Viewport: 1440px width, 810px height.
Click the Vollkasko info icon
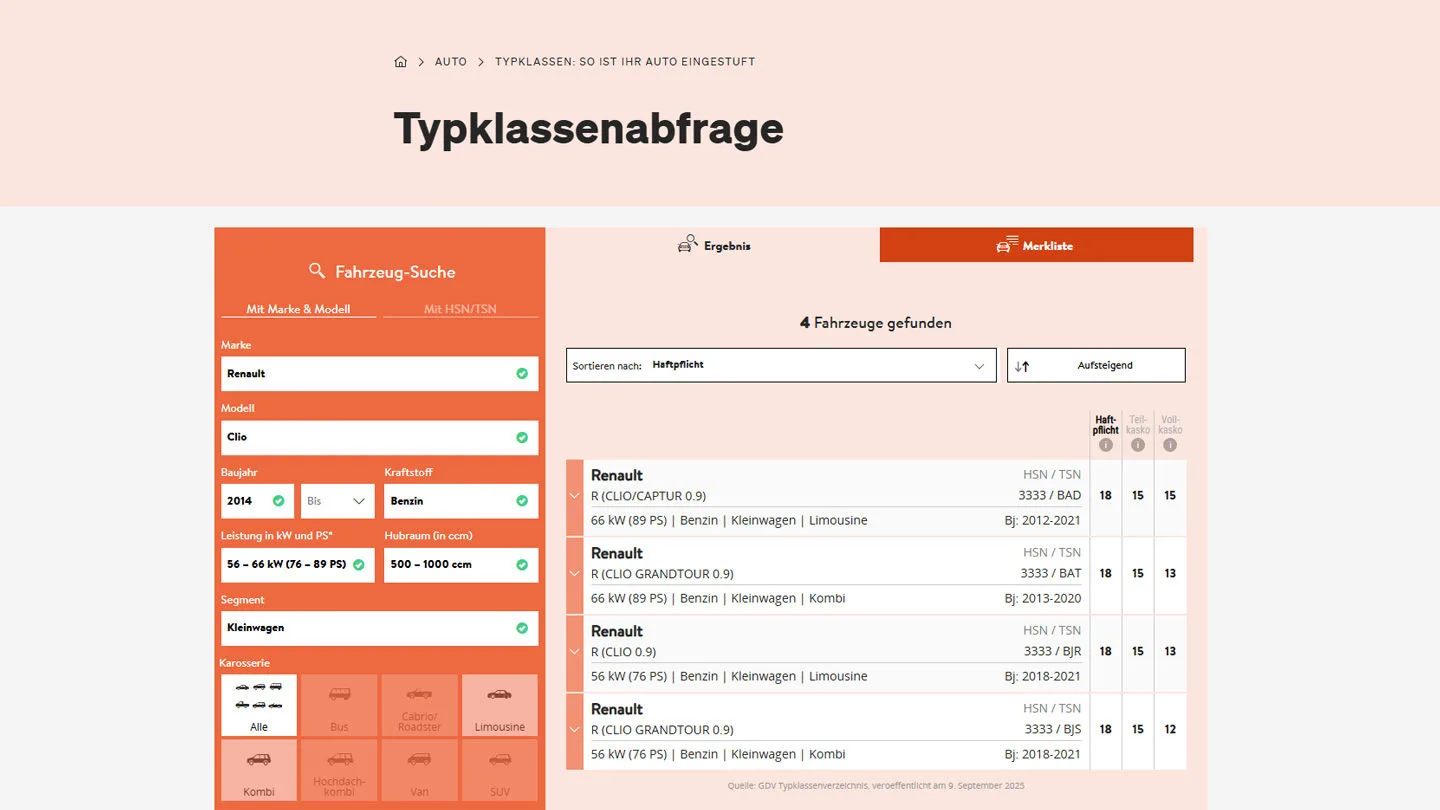pyautogui.click(x=1169, y=445)
